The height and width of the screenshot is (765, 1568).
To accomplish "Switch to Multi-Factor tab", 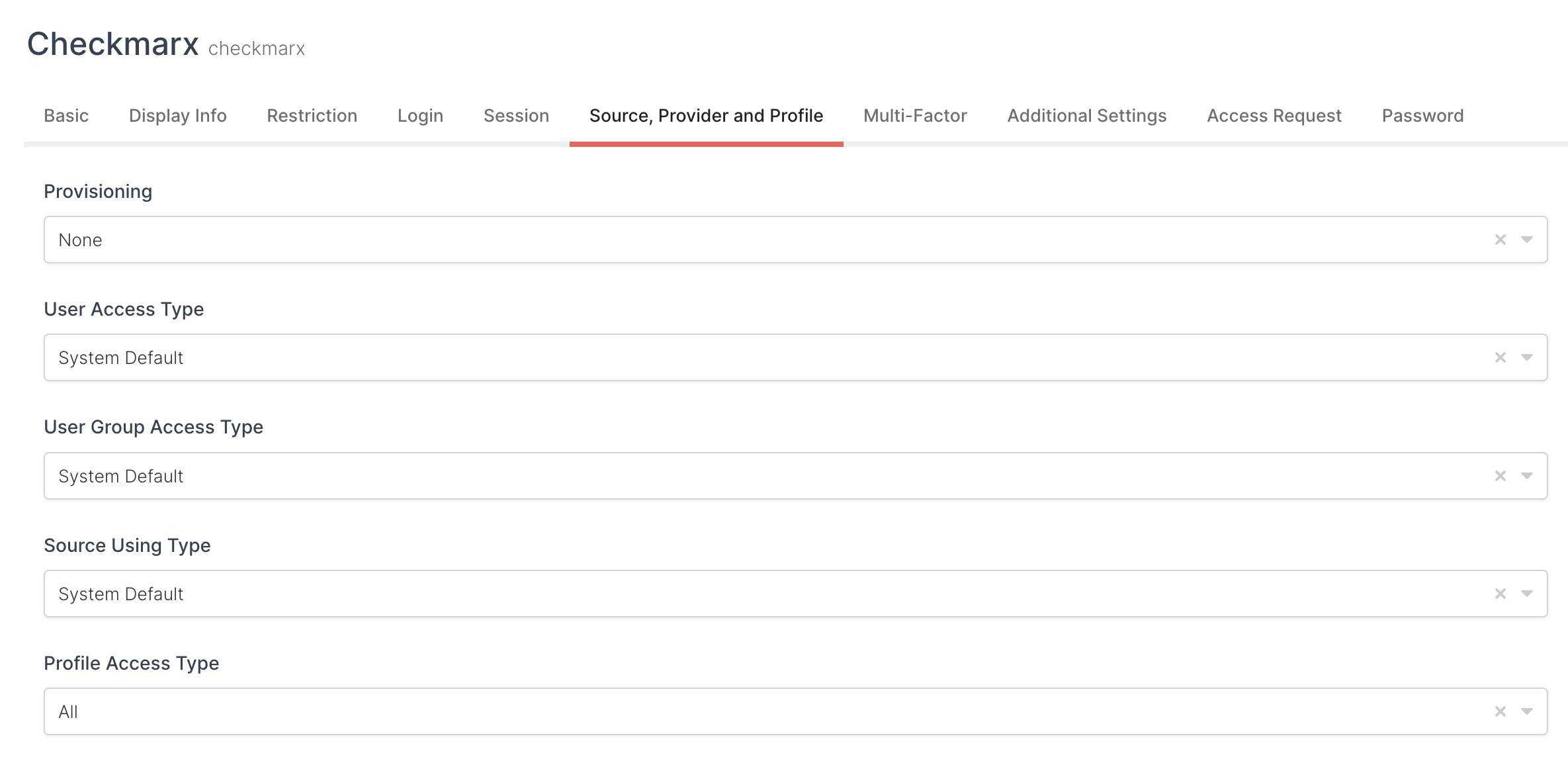I will coord(915,116).
